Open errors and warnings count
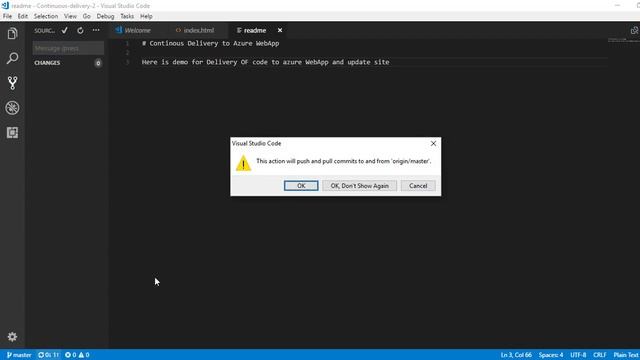The image size is (640, 360). (x=77, y=355)
